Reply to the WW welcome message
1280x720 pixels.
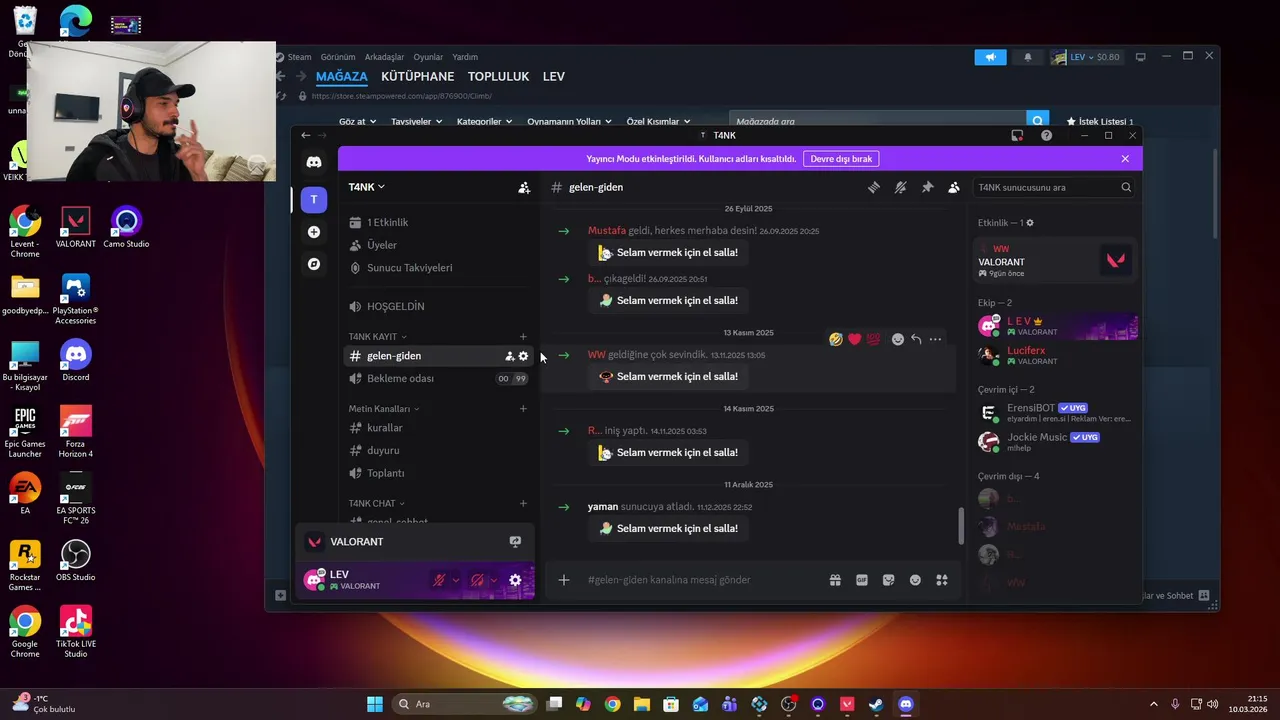point(916,339)
